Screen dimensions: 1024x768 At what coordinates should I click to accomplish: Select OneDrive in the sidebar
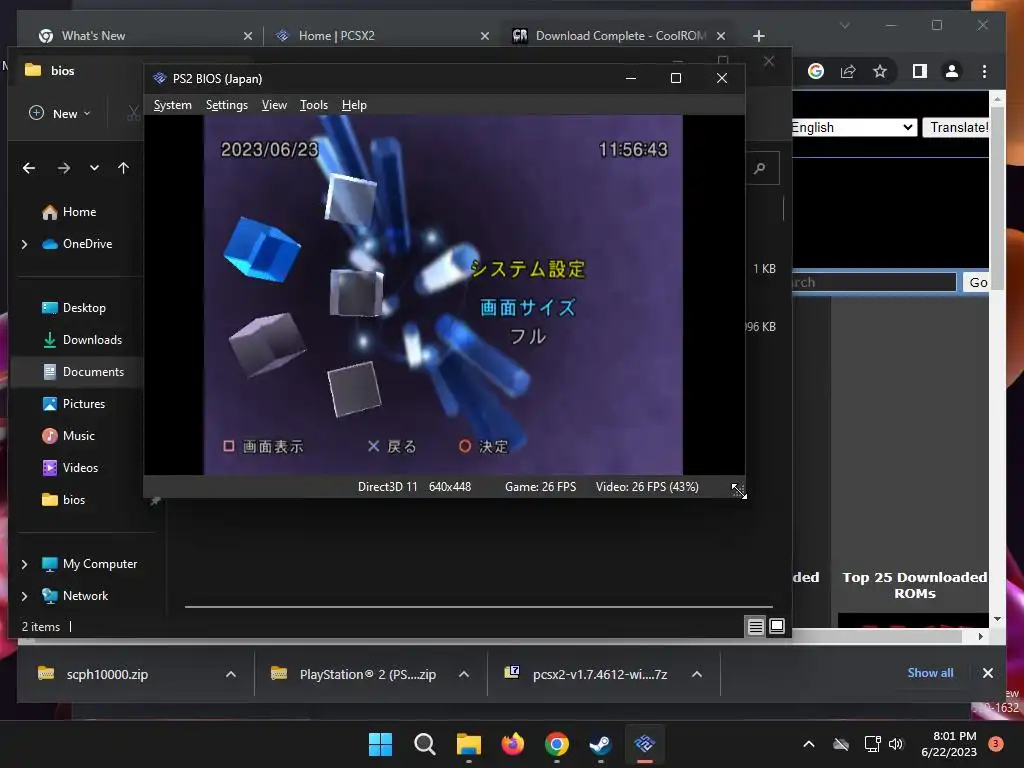tap(77, 244)
